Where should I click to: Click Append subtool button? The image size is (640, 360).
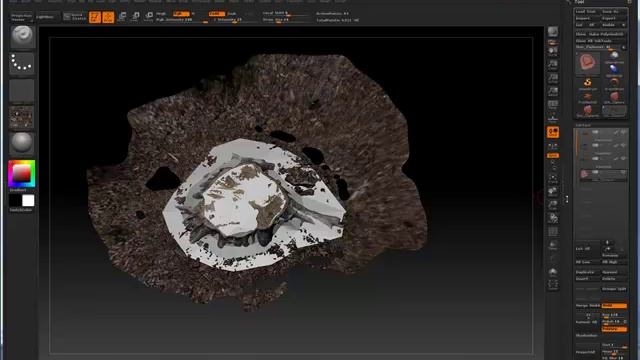pos(614,272)
